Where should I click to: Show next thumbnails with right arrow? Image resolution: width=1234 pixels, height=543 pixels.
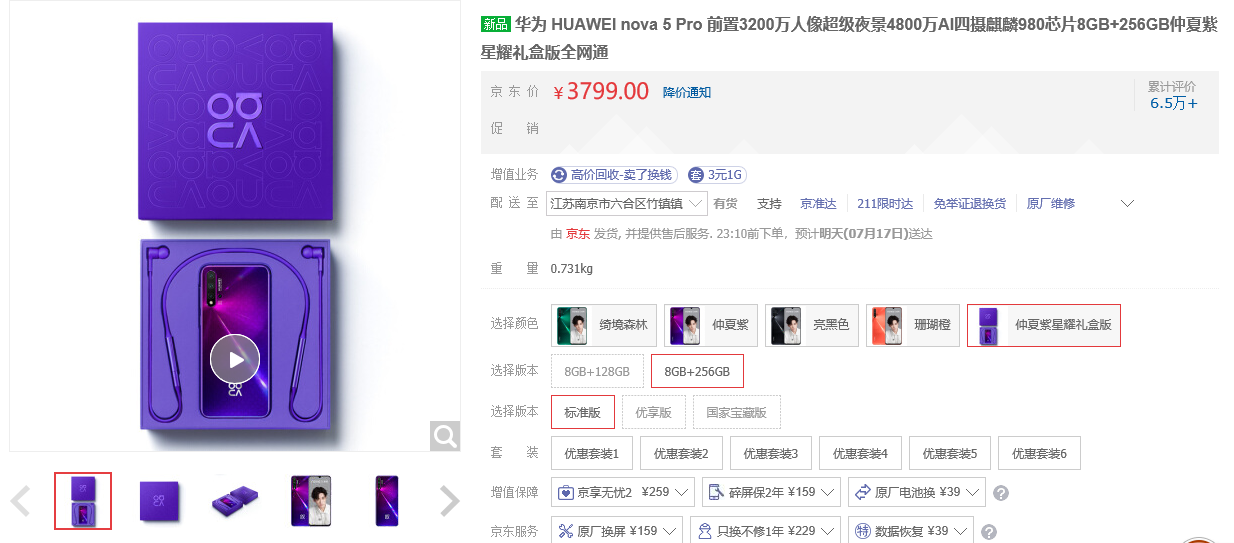coord(450,501)
